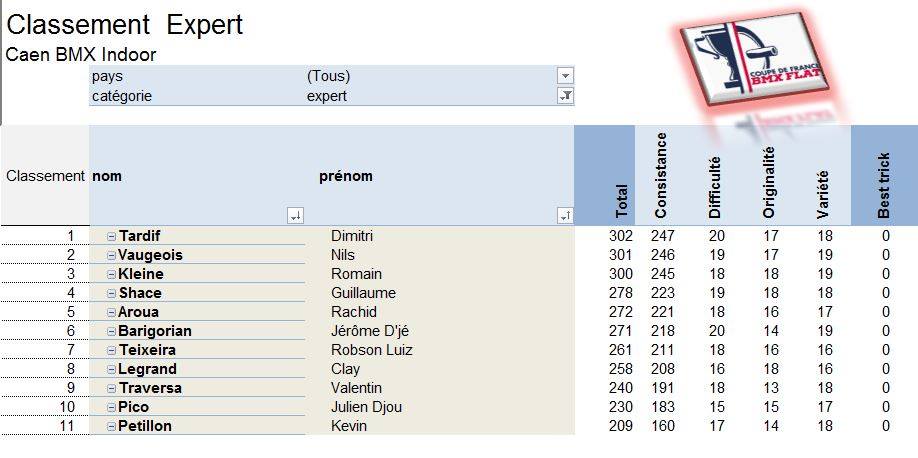
Task: Click the Consistance column header
Action: click(x=660, y=175)
